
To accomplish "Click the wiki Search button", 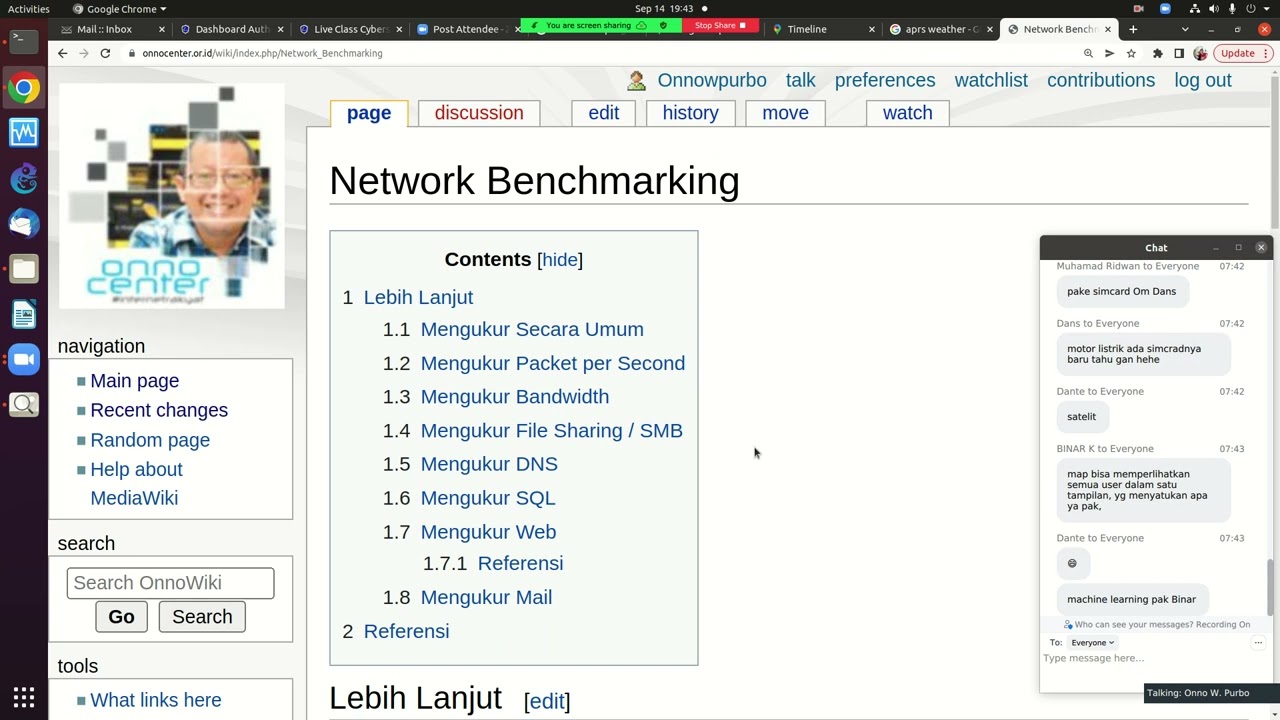I will click(202, 617).
